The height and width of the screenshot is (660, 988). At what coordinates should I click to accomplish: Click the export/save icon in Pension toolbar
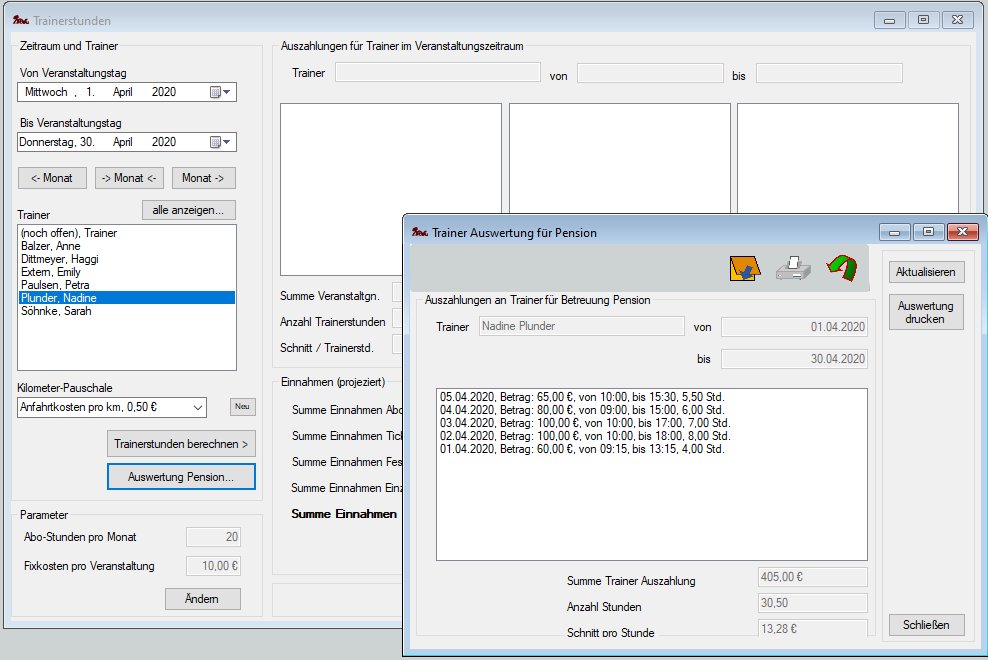(x=745, y=269)
